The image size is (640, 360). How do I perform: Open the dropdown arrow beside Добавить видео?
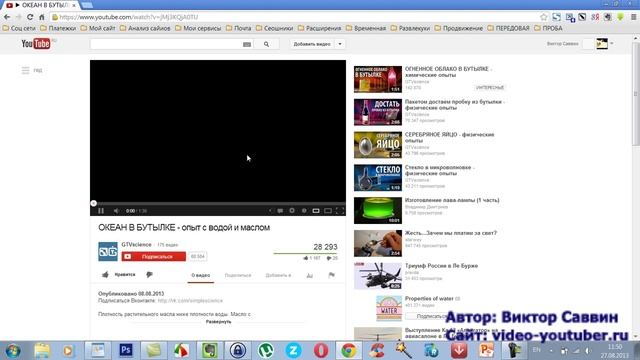pos(340,44)
